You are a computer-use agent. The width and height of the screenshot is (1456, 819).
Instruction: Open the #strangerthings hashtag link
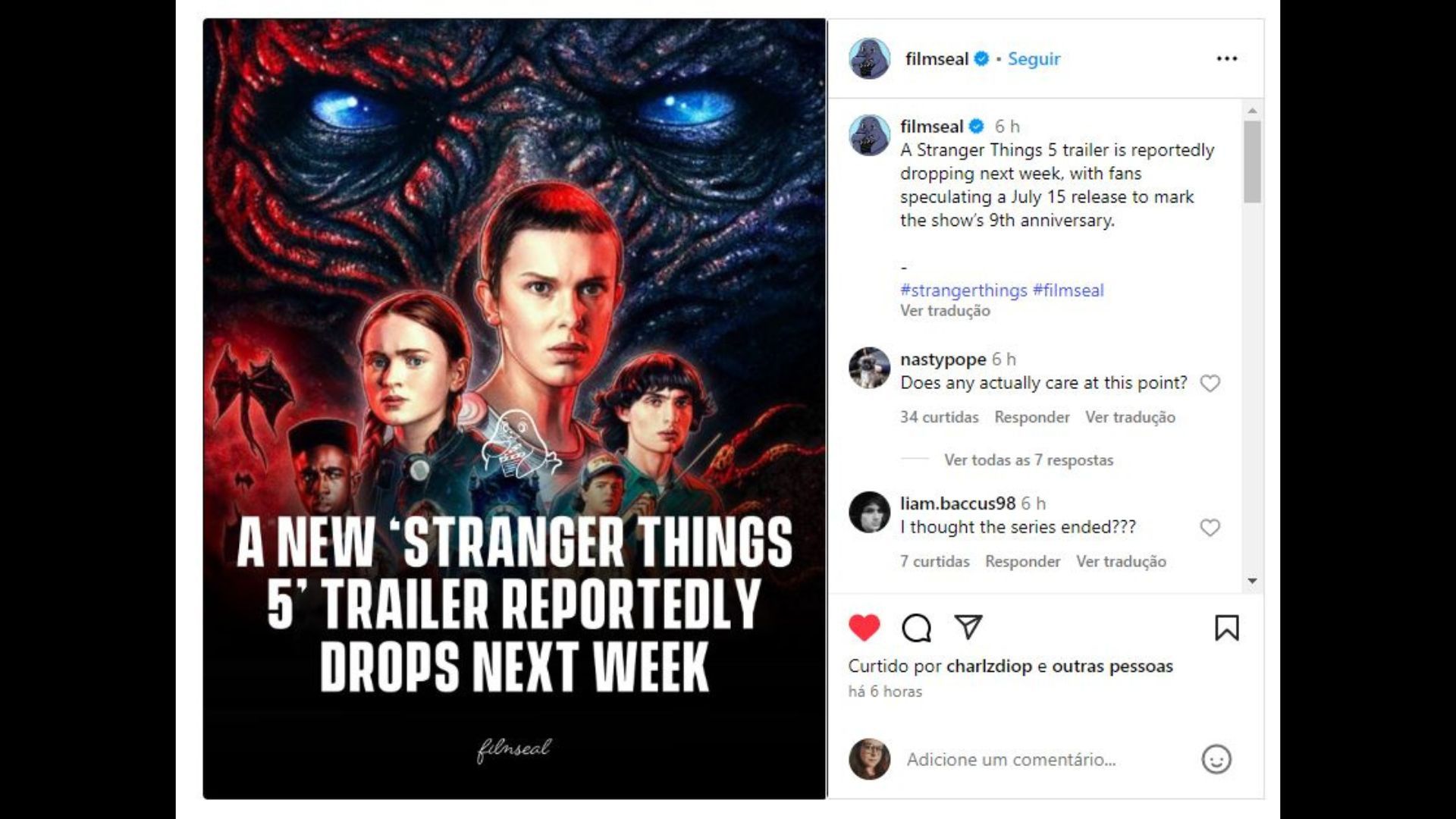pos(963,290)
